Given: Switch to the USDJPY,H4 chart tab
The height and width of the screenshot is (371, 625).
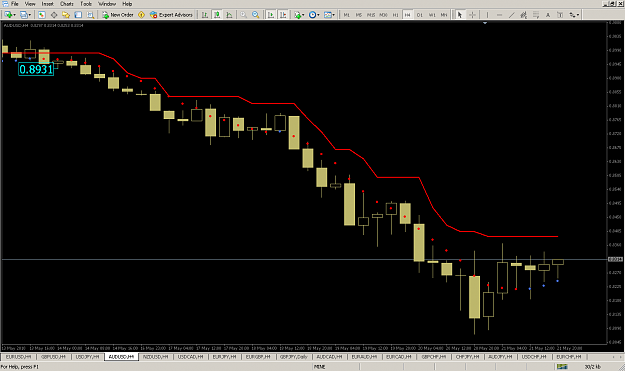Looking at the screenshot, I should click(87, 357).
